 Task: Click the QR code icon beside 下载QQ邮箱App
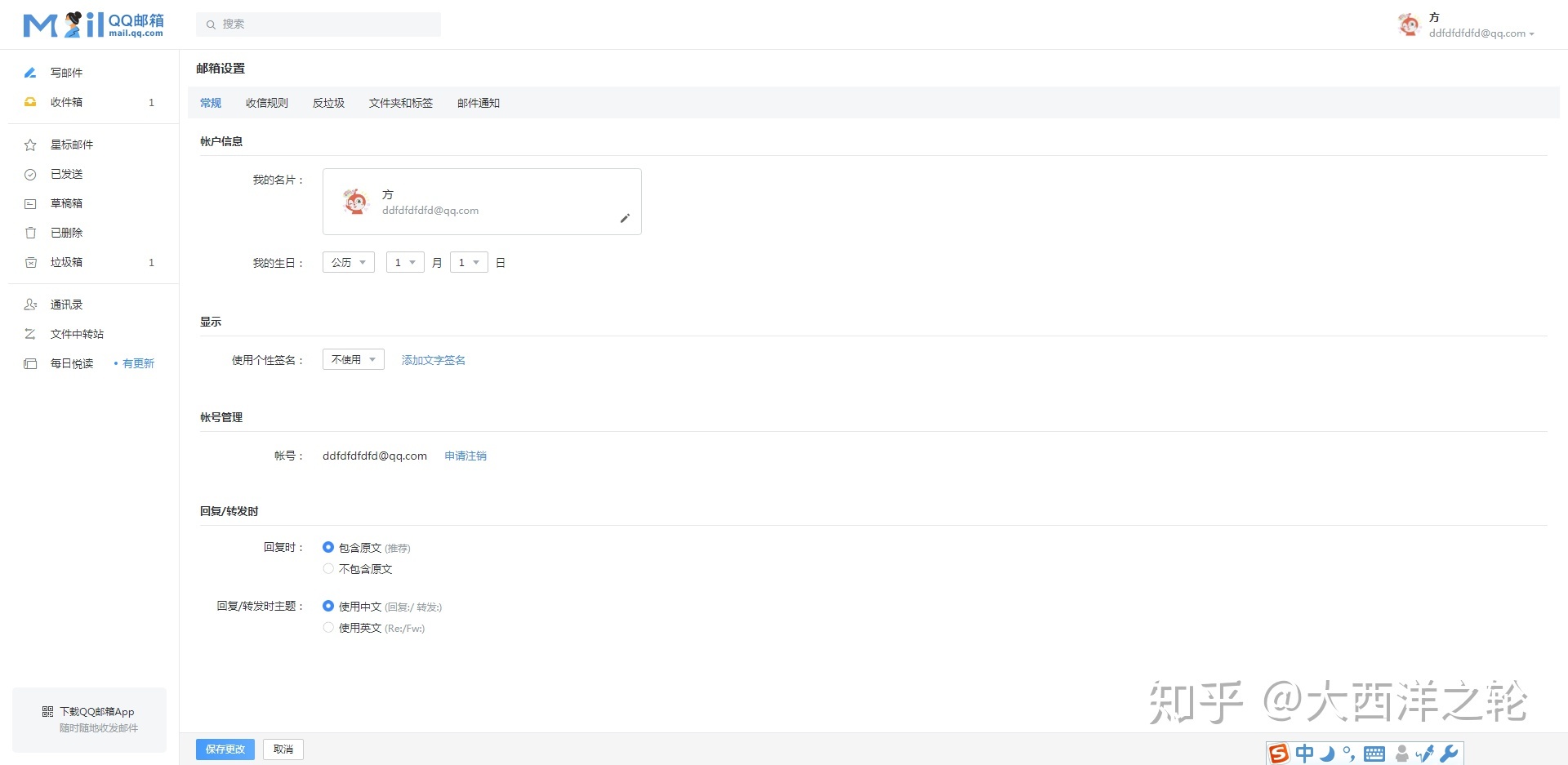(x=47, y=712)
